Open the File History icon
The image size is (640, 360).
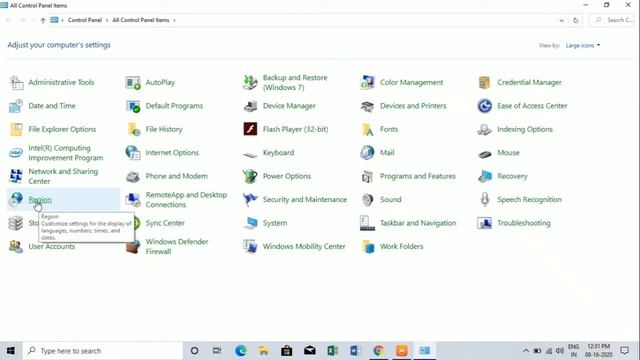point(133,129)
